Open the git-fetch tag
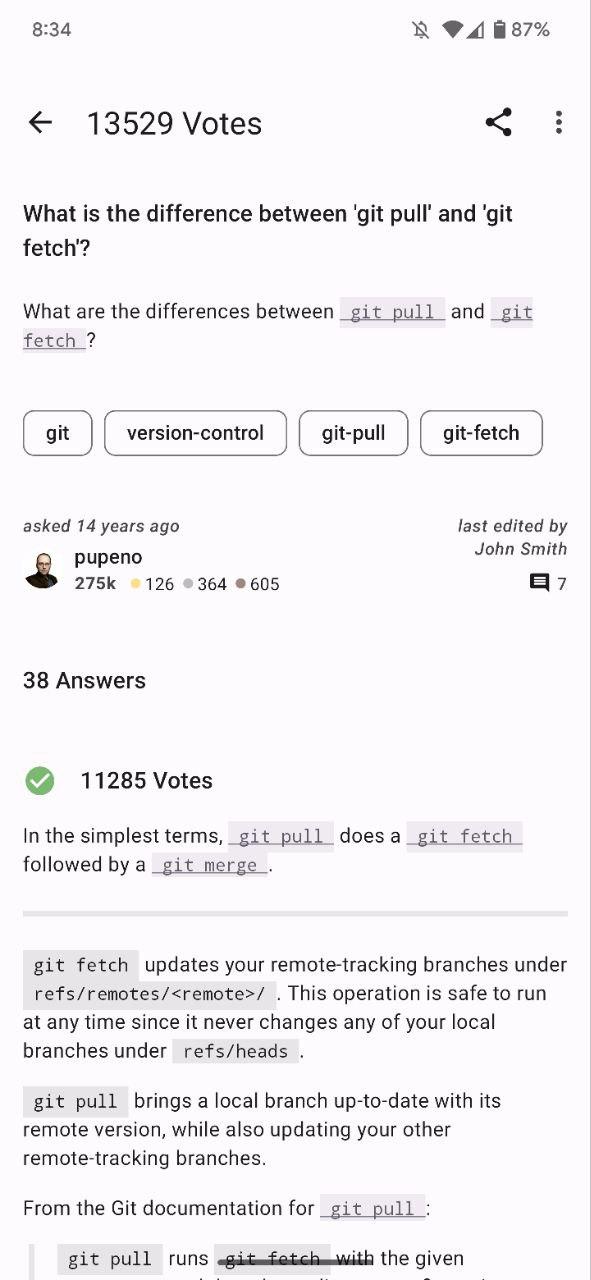This screenshot has width=591, height=1280. coord(481,433)
